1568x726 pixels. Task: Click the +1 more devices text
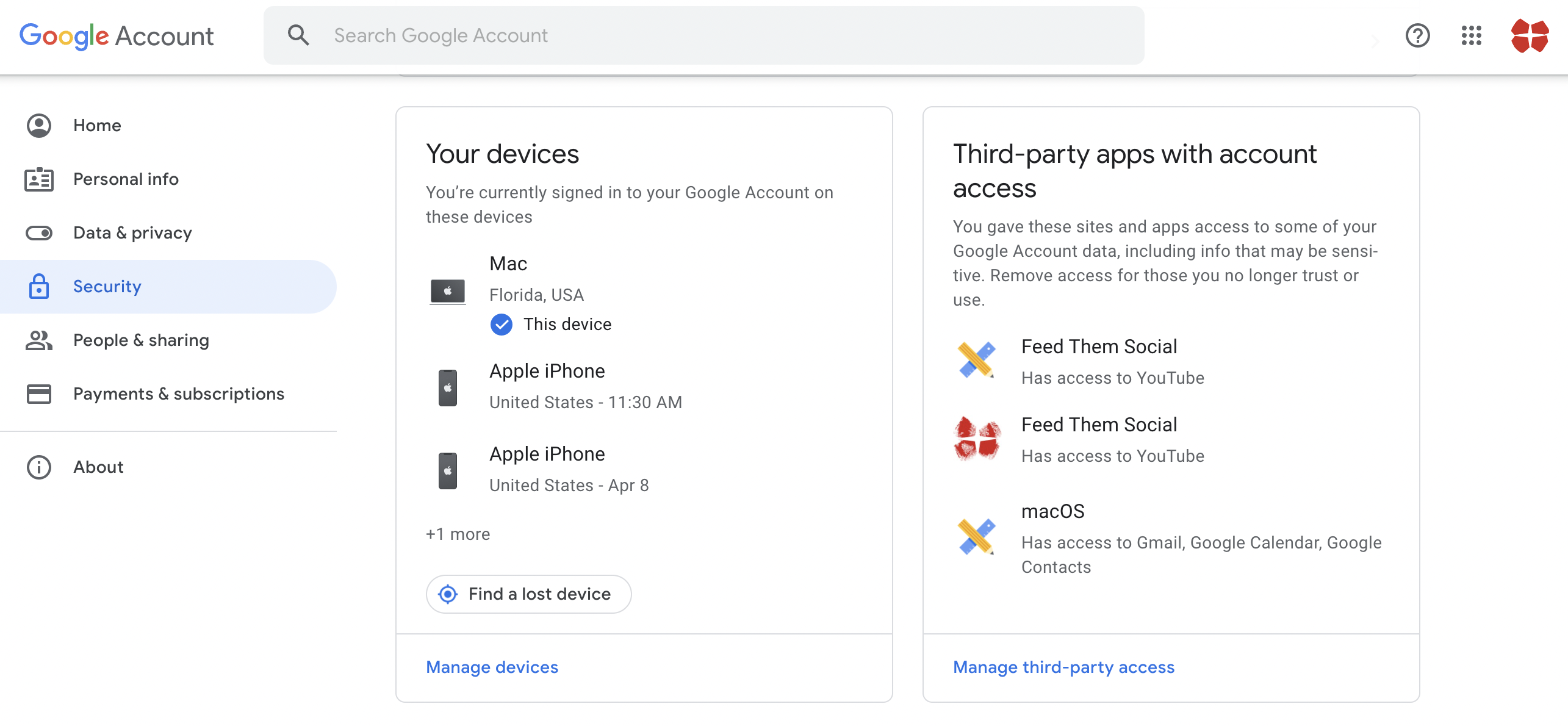pos(458,534)
